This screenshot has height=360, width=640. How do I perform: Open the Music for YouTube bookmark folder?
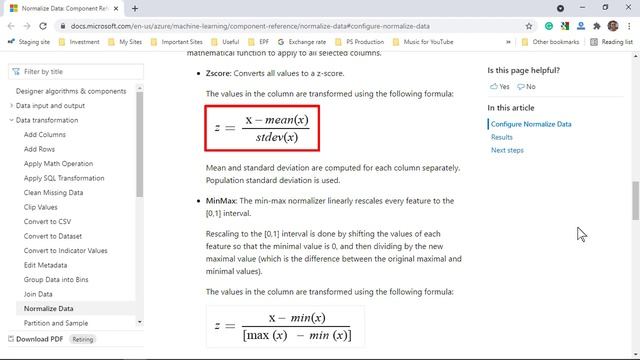(423, 42)
